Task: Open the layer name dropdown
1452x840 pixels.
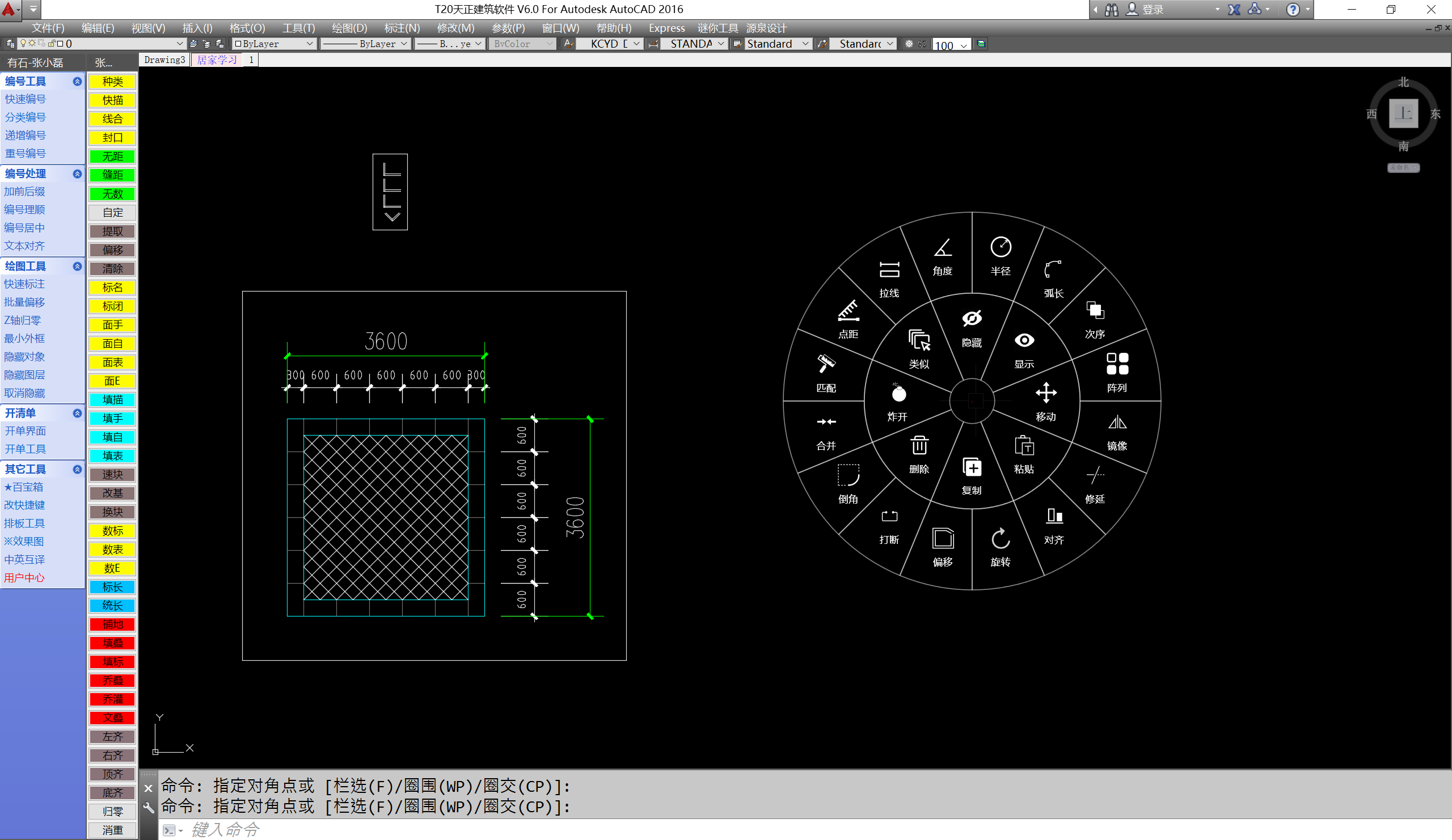Action: coord(179,44)
